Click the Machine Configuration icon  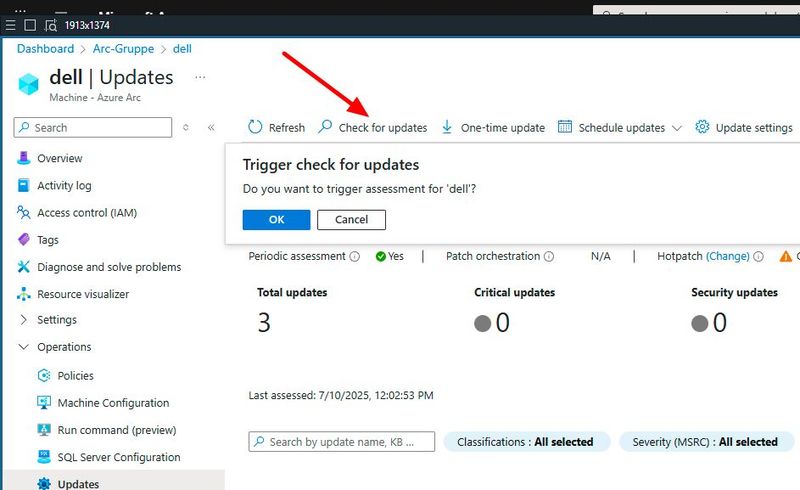click(44, 403)
